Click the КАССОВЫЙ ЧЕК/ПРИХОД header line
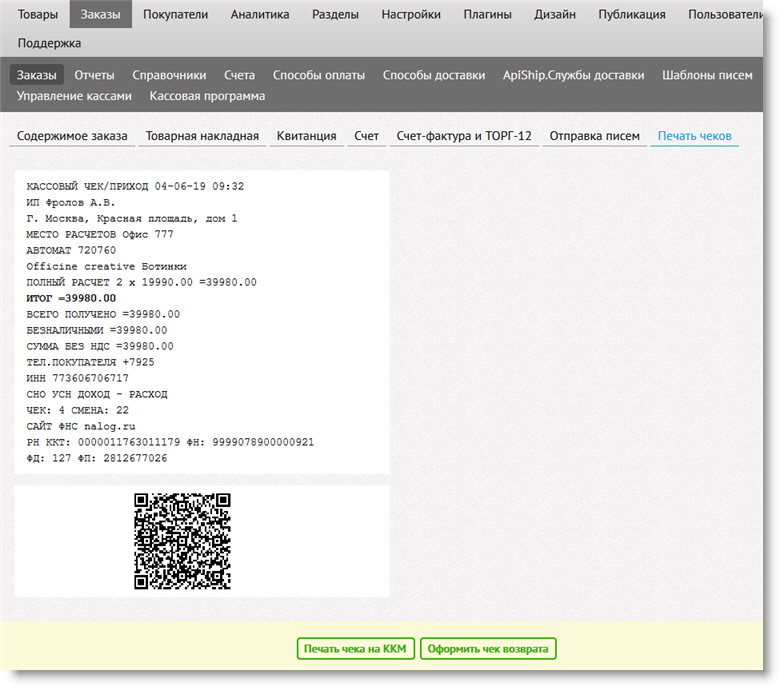Screen dimensions: 779x686 tap(135, 186)
